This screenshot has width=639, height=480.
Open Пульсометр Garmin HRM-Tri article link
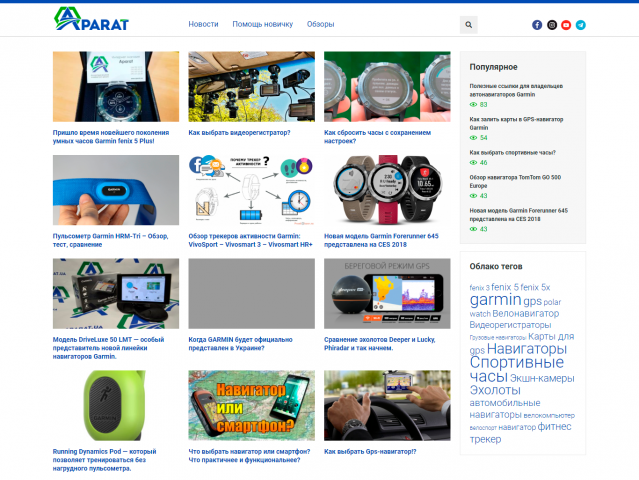[x=110, y=240]
